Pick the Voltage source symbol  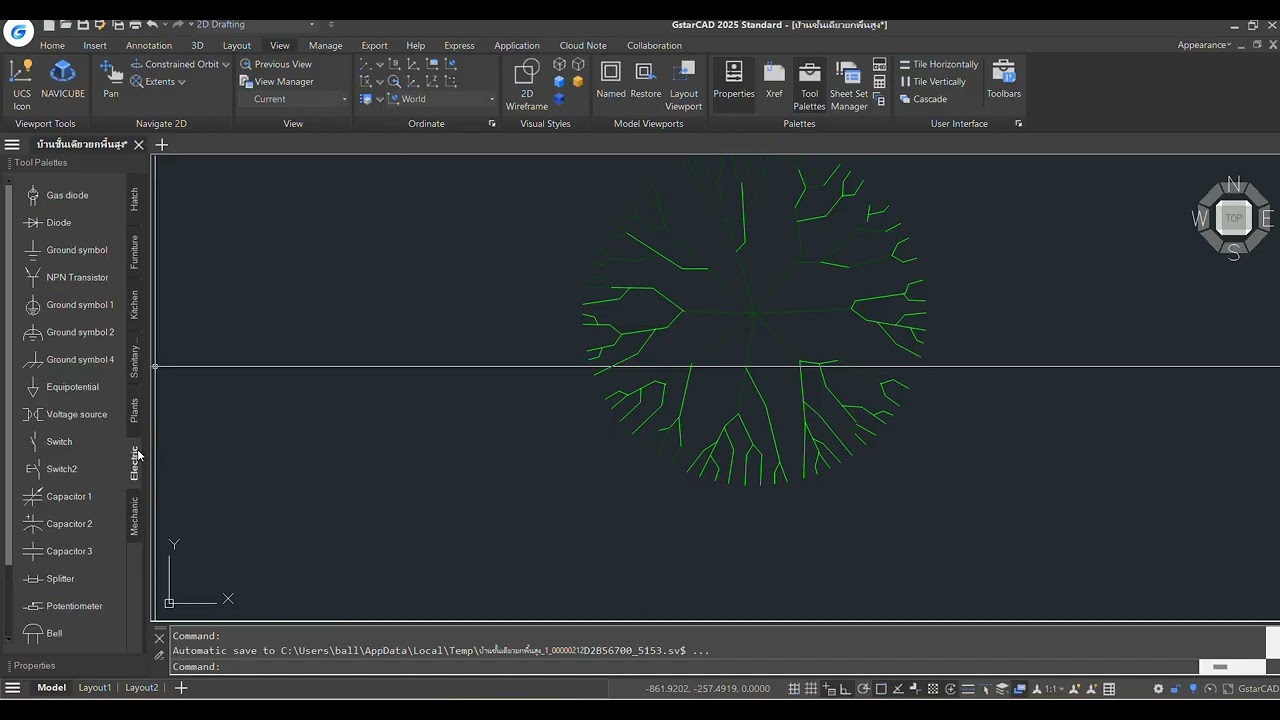(x=66, y=414)
